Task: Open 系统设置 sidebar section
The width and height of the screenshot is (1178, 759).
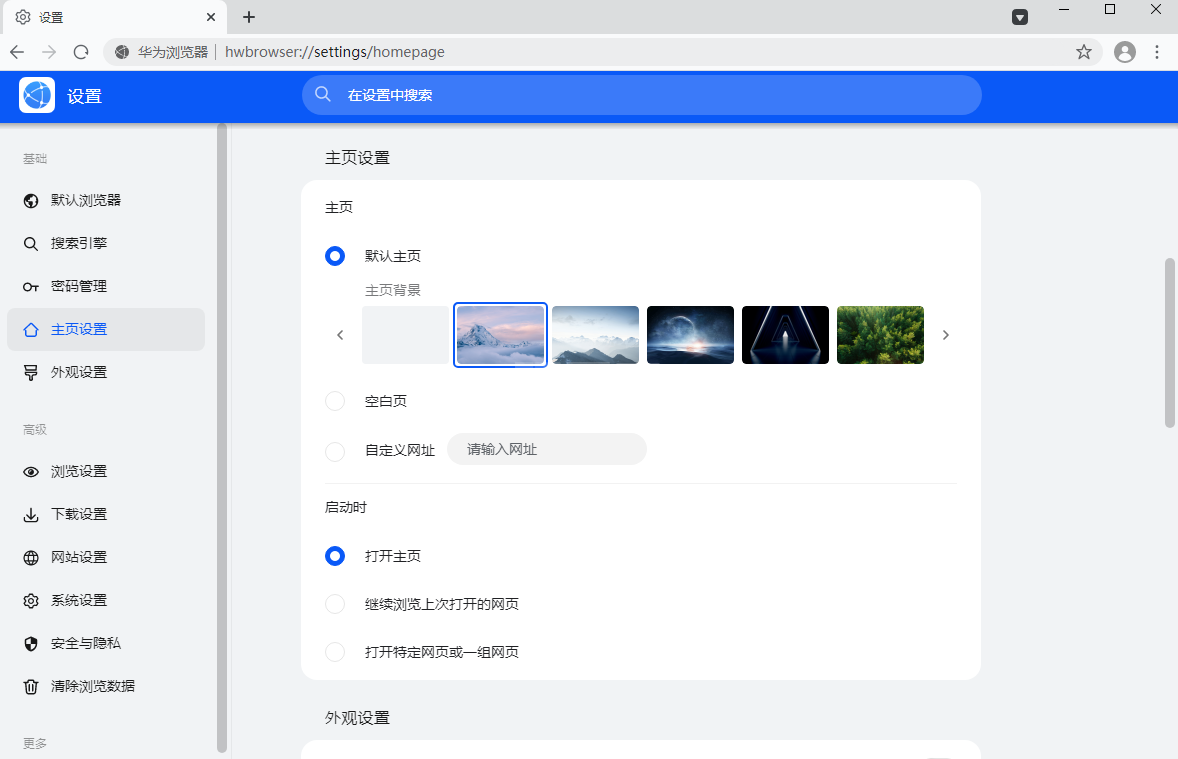Action: pos(106,600)
